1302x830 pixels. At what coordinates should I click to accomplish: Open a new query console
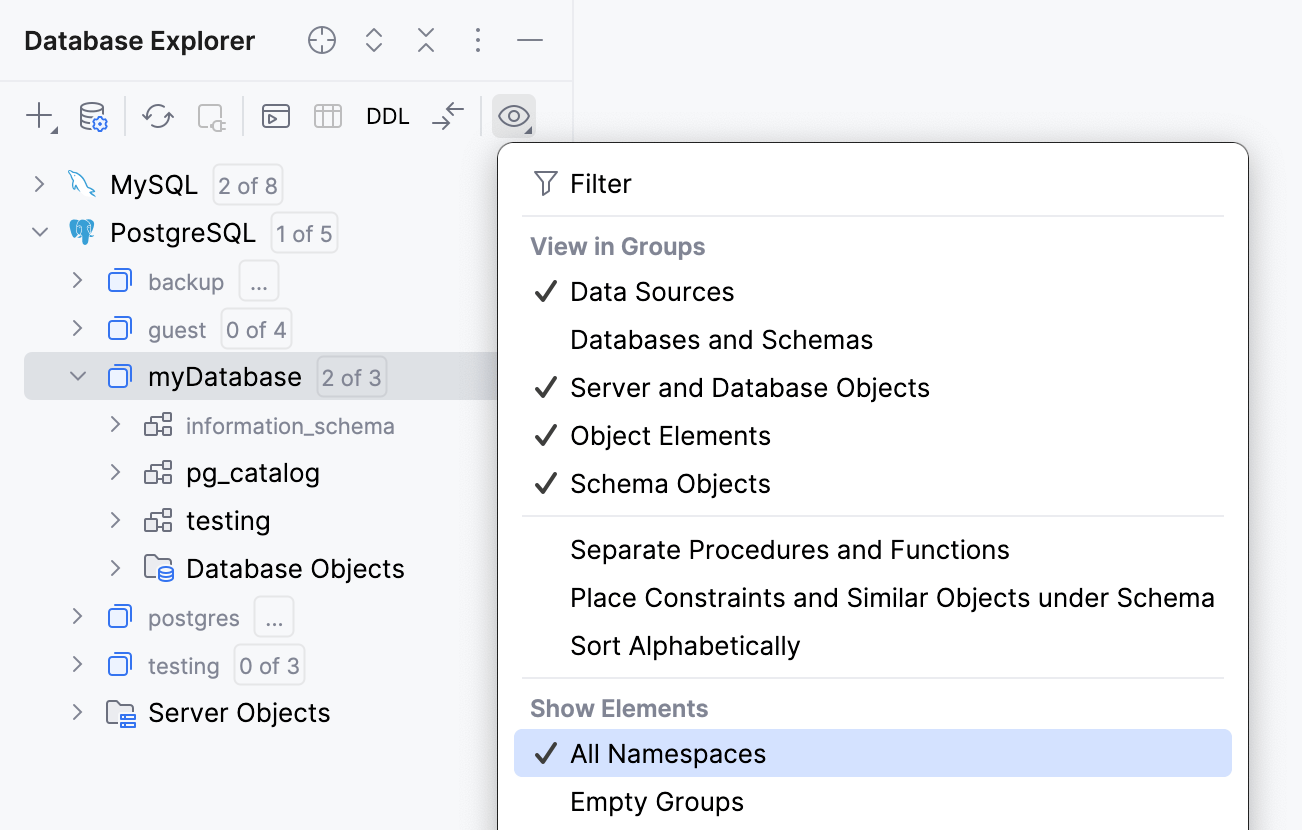click(275, 116)
